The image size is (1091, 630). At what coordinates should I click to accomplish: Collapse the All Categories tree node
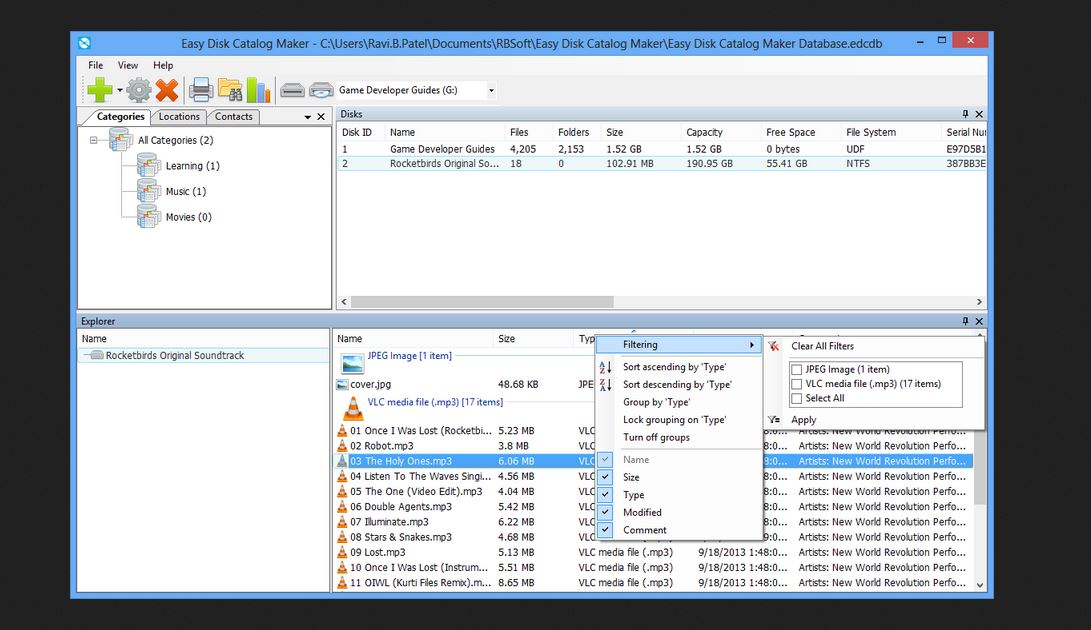93,140
